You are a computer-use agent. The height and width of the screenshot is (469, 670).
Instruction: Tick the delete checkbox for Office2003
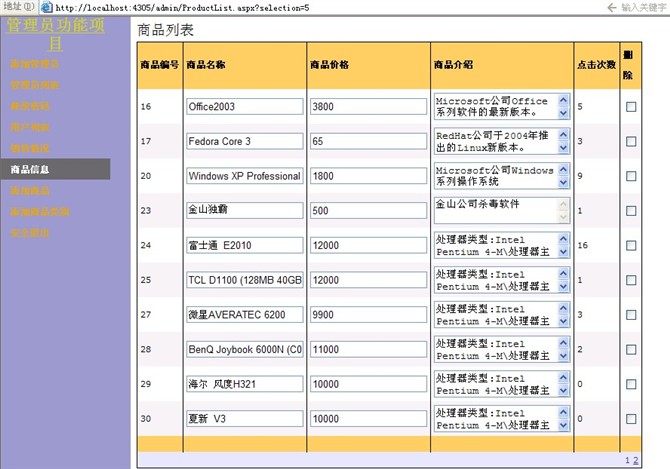(x=631, y=107)
